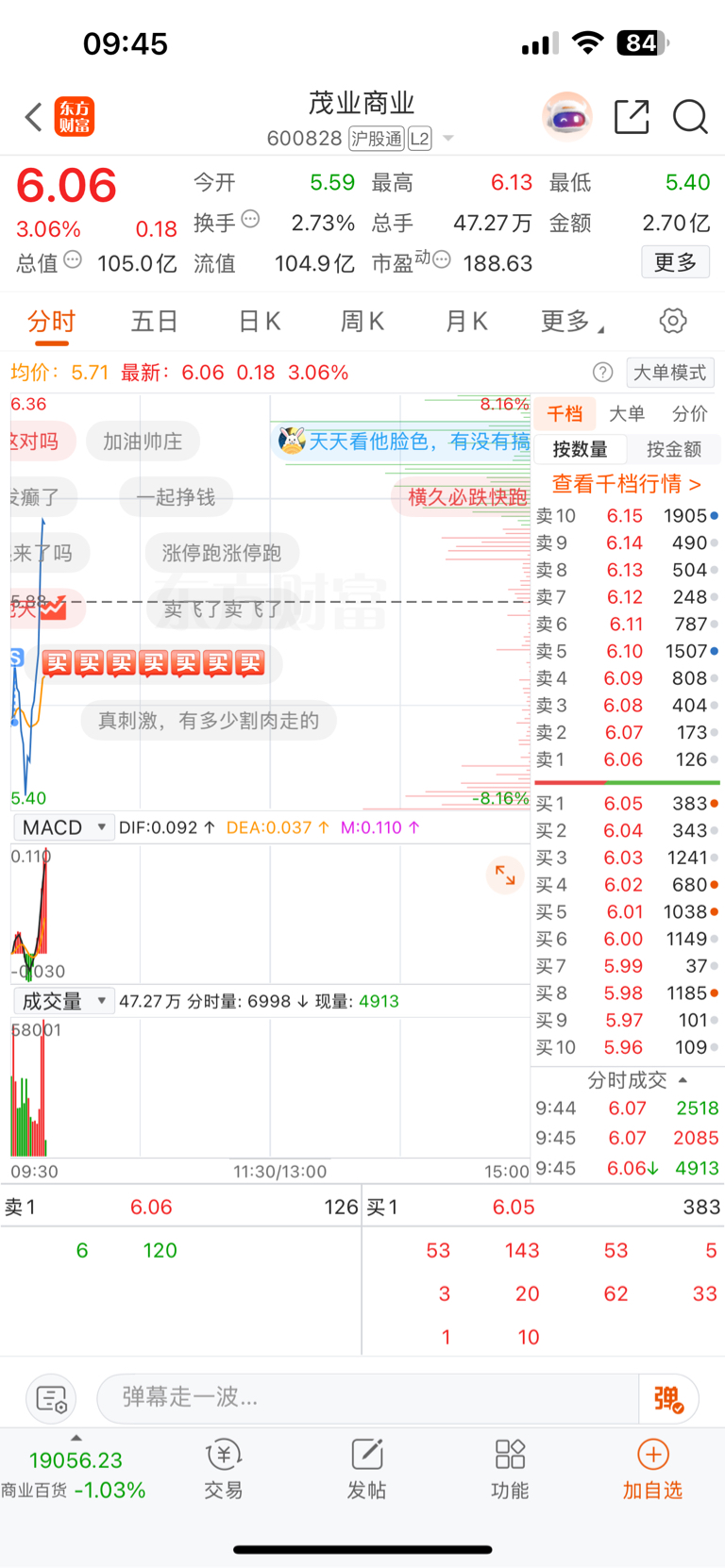Tap the 9:44 trade record 2518

click(627, 1108)
